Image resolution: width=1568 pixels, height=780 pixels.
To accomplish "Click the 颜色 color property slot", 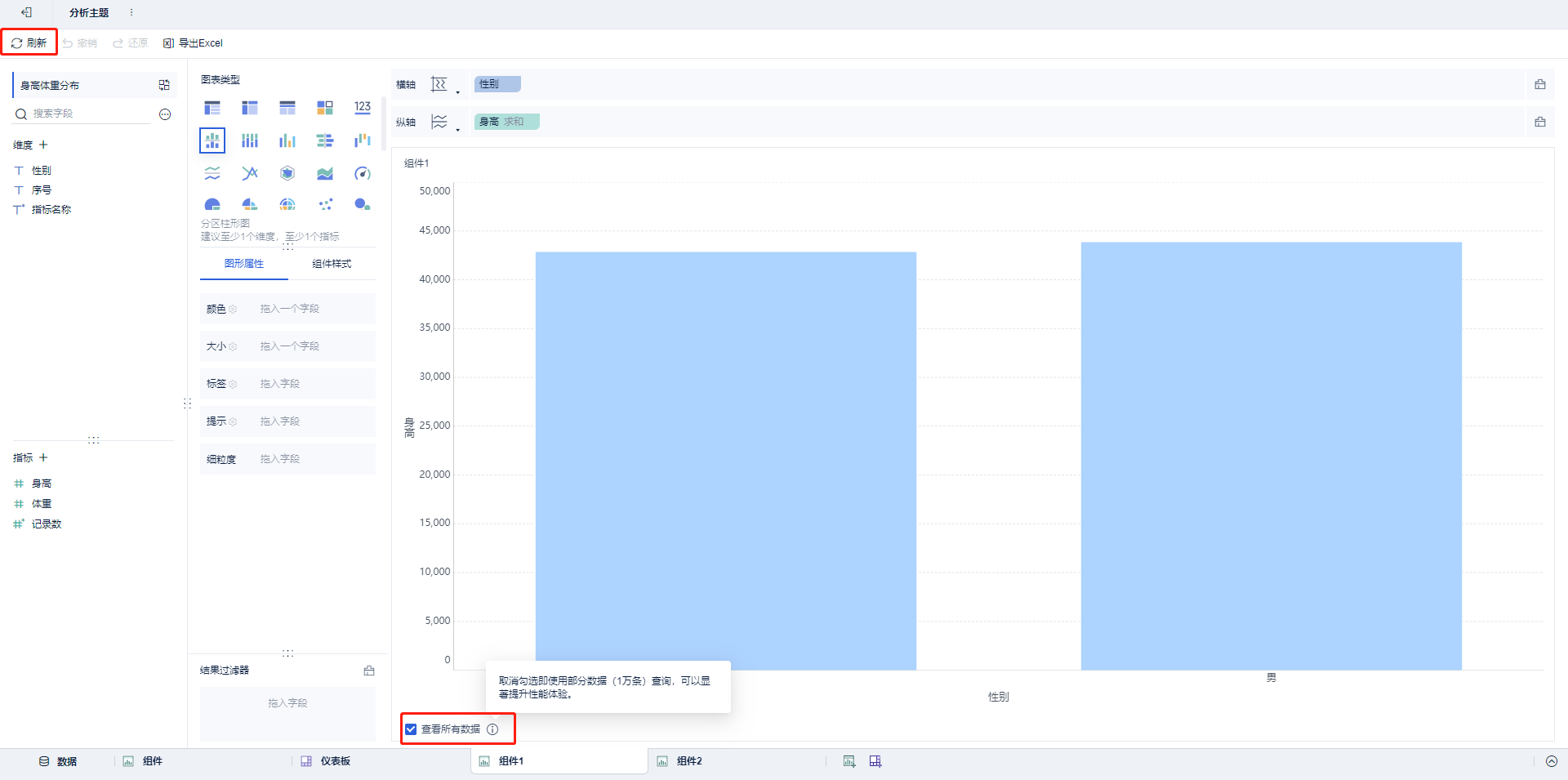I will 287,309.
